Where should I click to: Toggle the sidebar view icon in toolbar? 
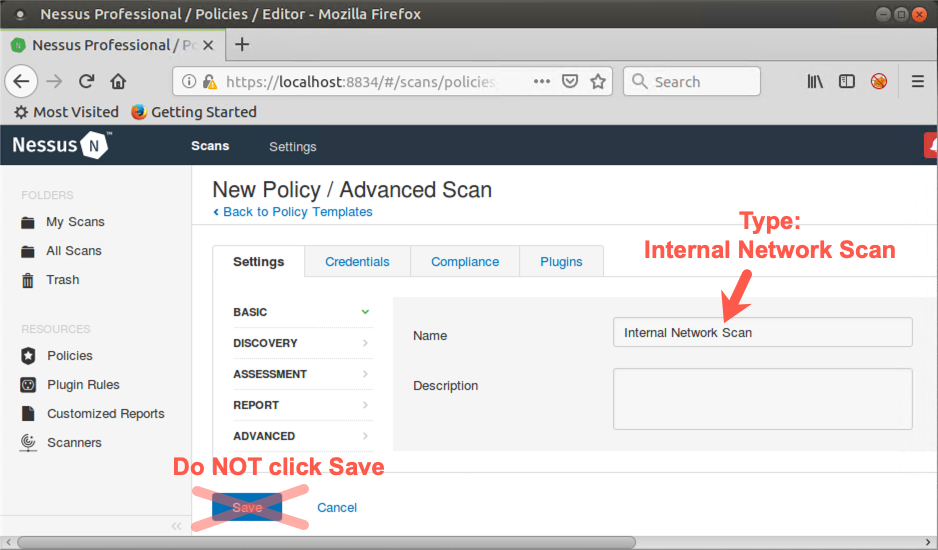847,82
